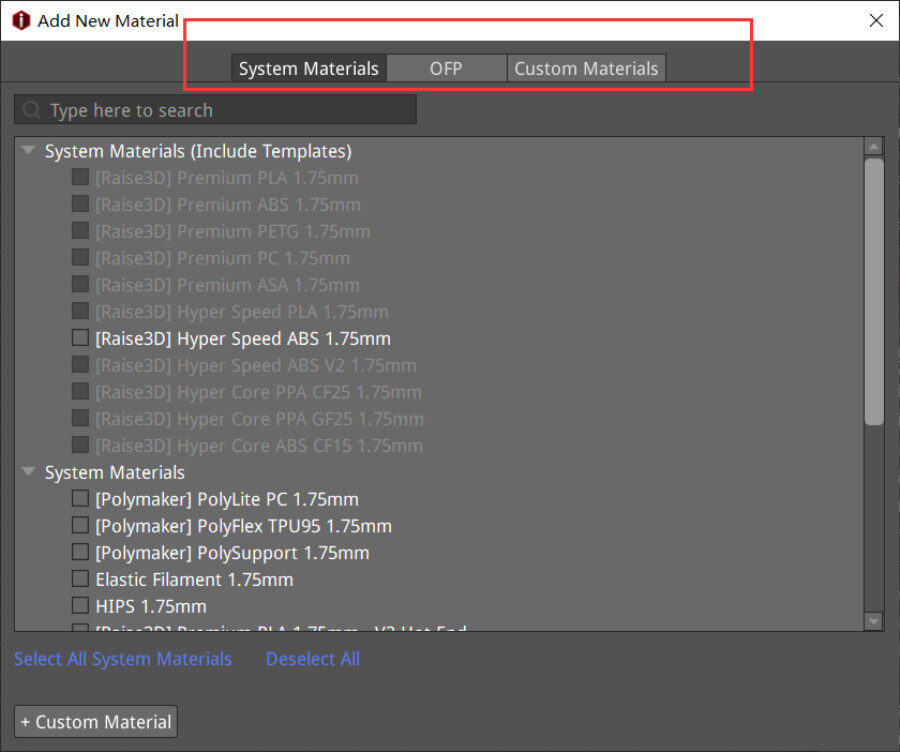Viewport: 900px width, 752px height.
Task: Collapse System Materials (Include Templates) group
Action: [28, 150]
